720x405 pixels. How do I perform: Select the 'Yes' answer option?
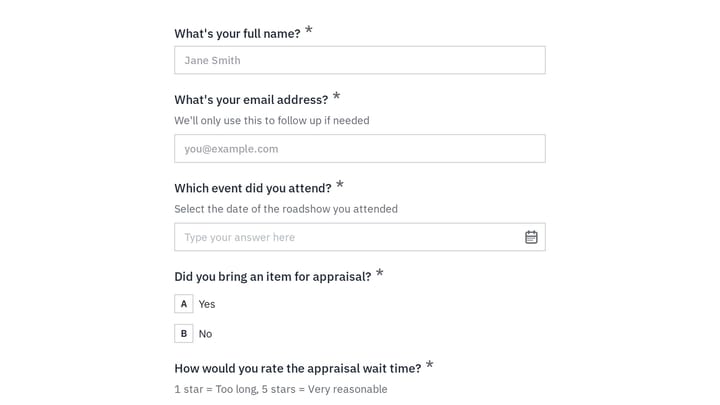pyautogui.click(x=207, y=304)
